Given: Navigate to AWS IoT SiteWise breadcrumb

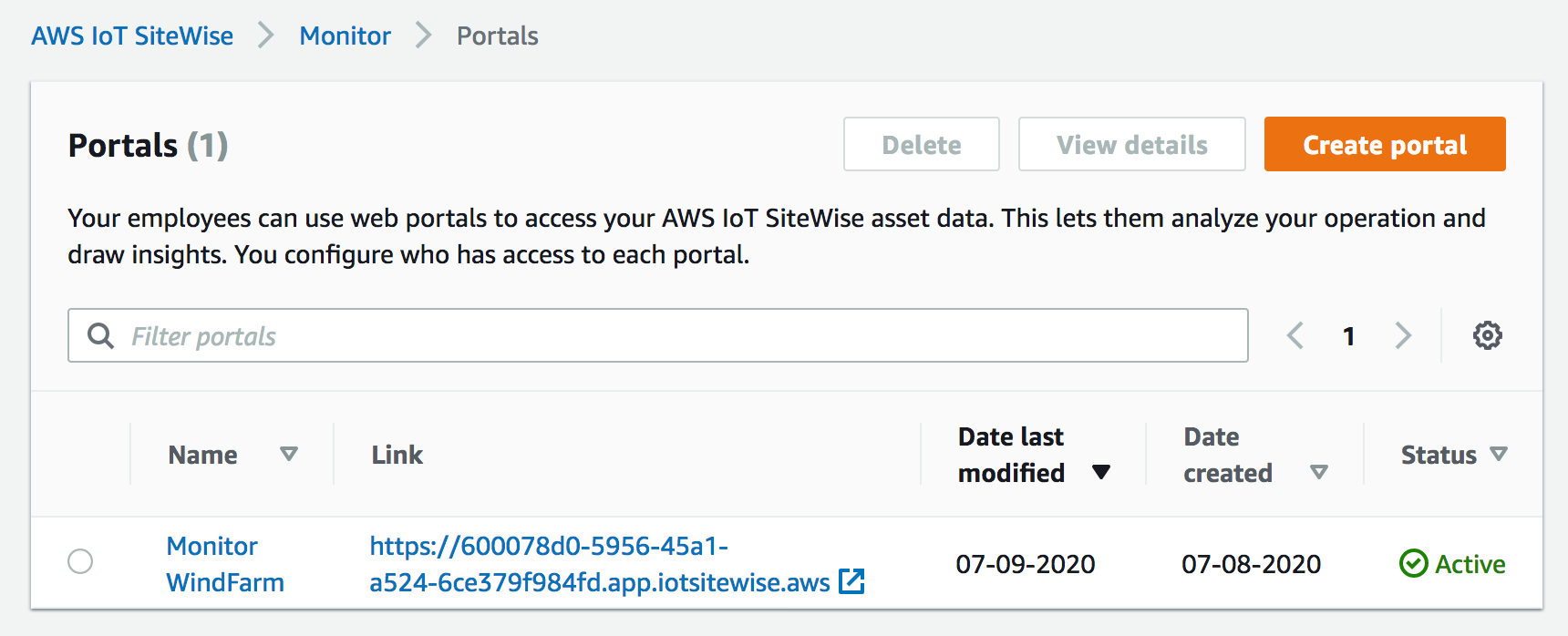Looking at the screenshot, I should coord(132,36).
